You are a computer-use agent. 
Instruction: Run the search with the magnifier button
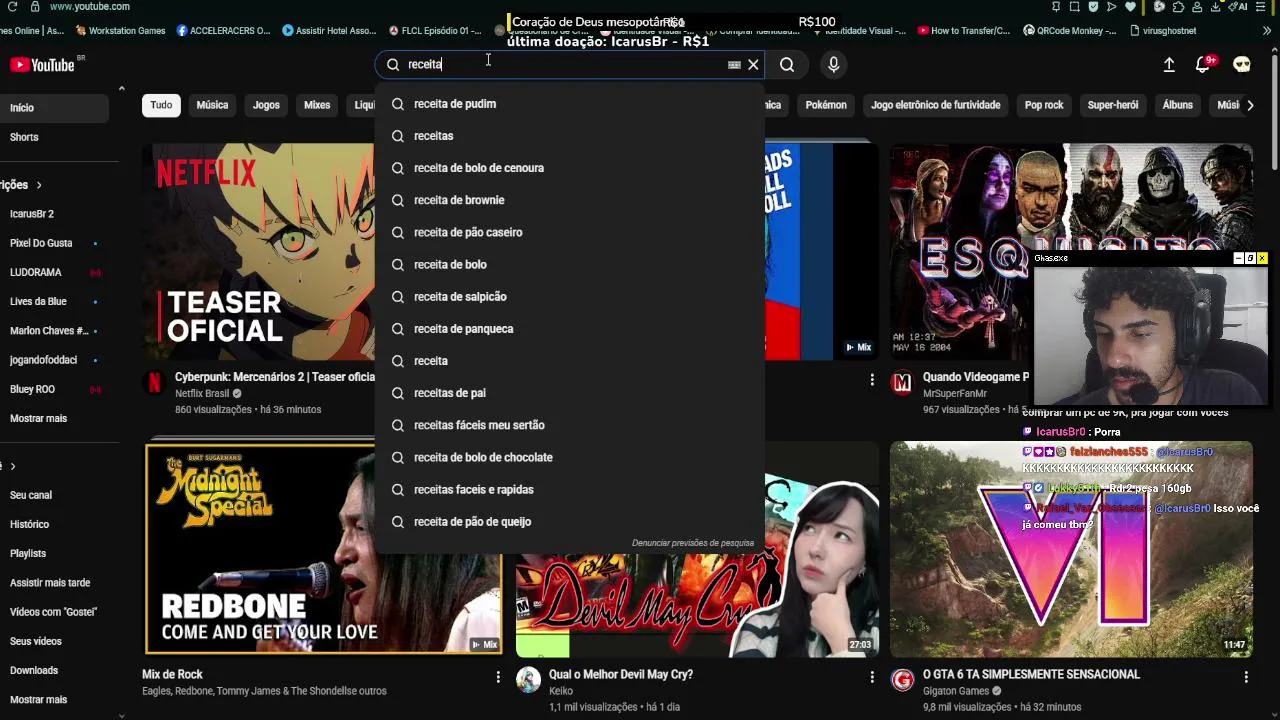(x=787, y=65)
